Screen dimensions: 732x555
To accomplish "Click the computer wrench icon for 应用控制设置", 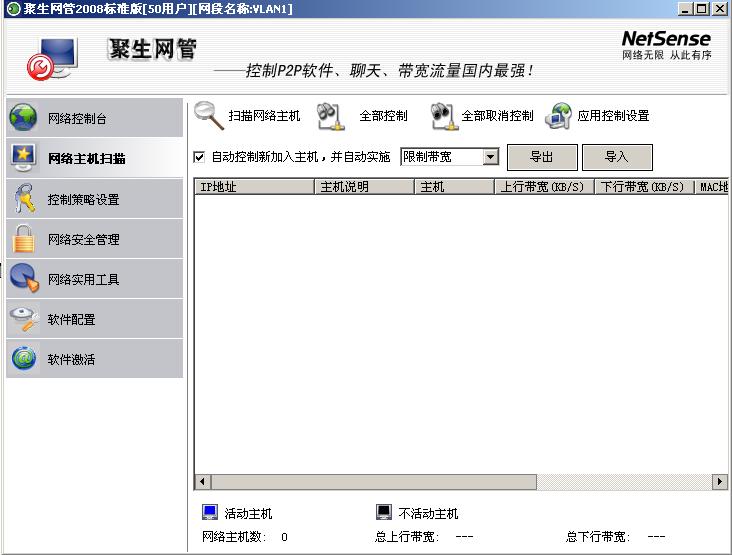I will pyautogui.click(x=558, y=116).
